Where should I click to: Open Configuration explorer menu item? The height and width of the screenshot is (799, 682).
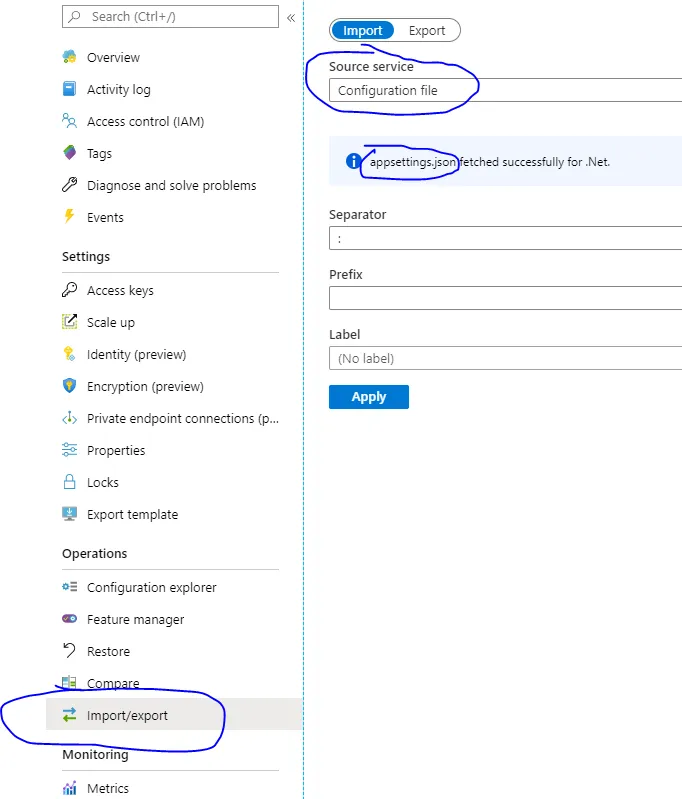coord(151,587)
